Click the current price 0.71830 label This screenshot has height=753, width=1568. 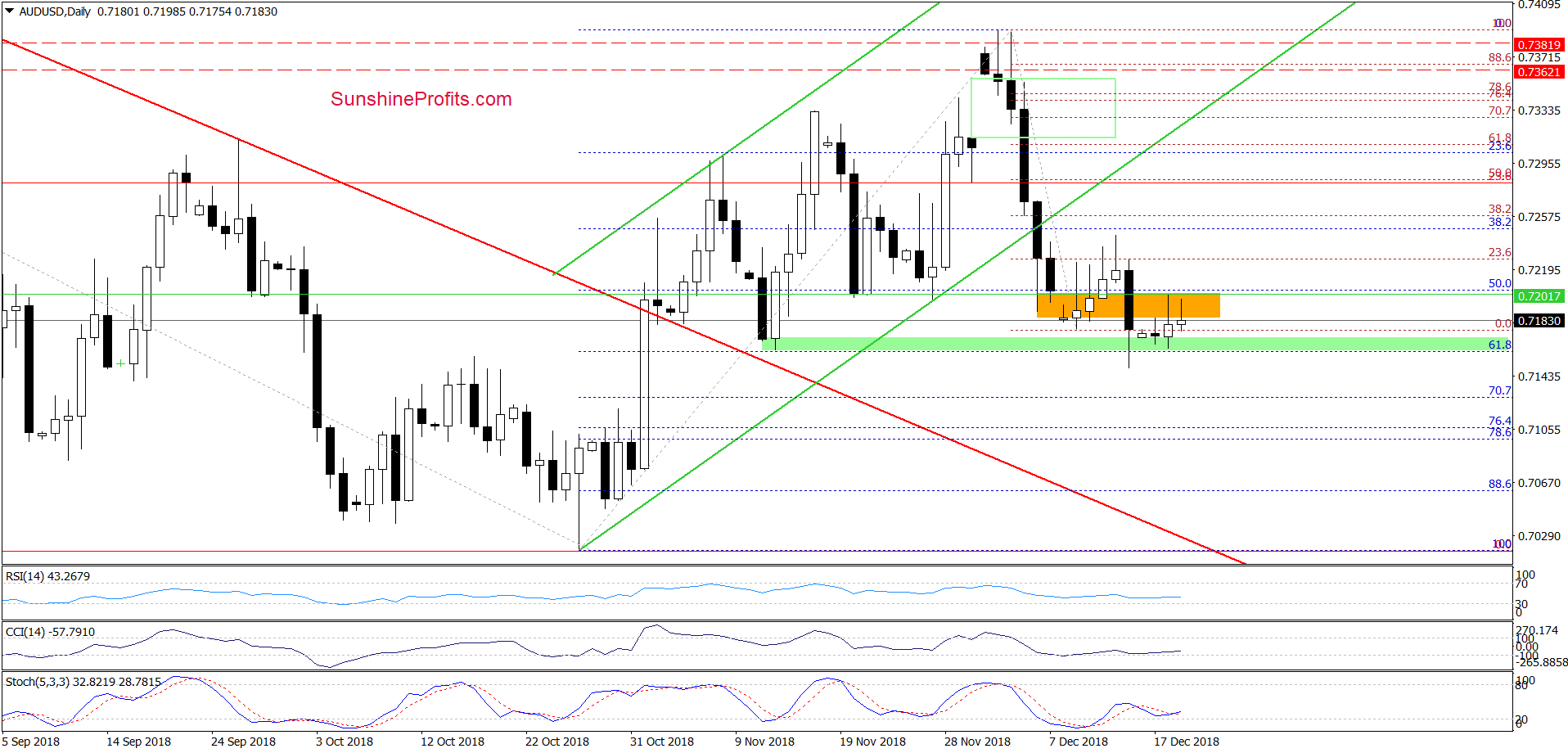pos(1539,321)
